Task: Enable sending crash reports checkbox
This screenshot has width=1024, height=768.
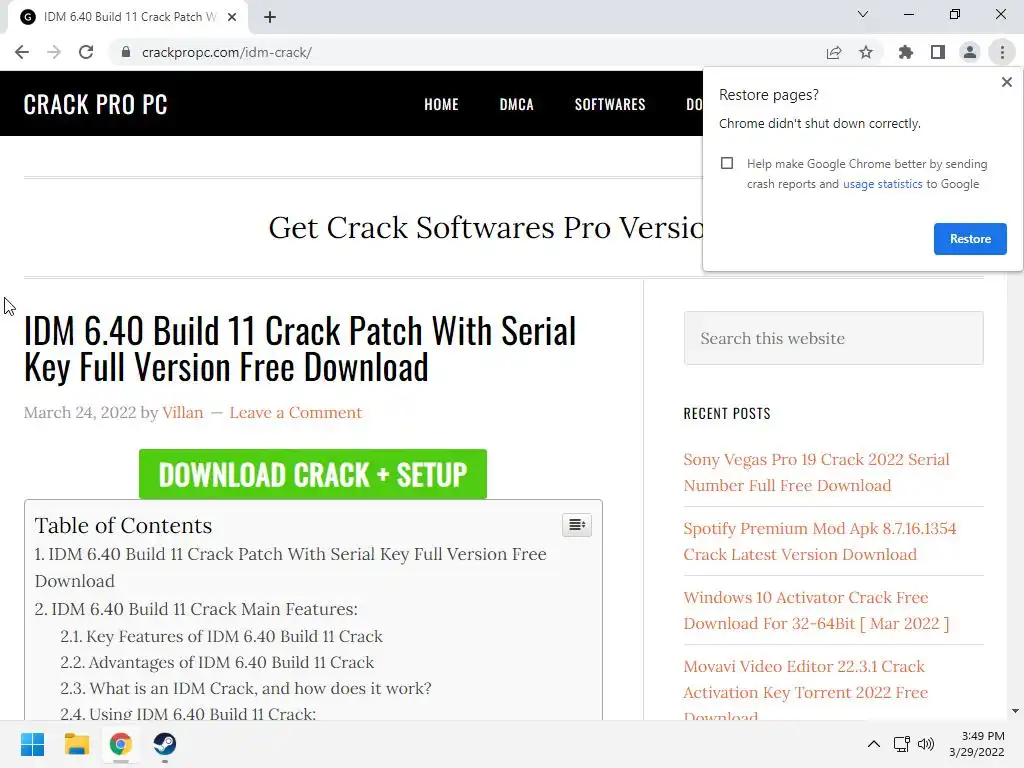Action: point(727,163)
